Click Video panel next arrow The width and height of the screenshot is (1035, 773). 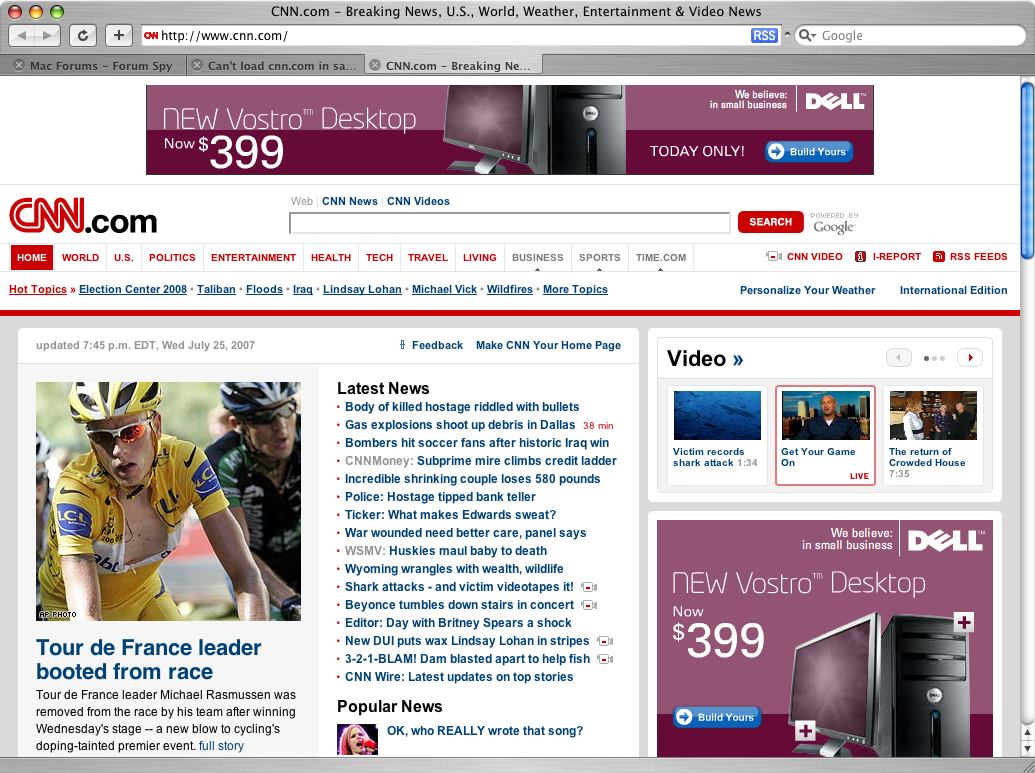click(x=970, y=358)
